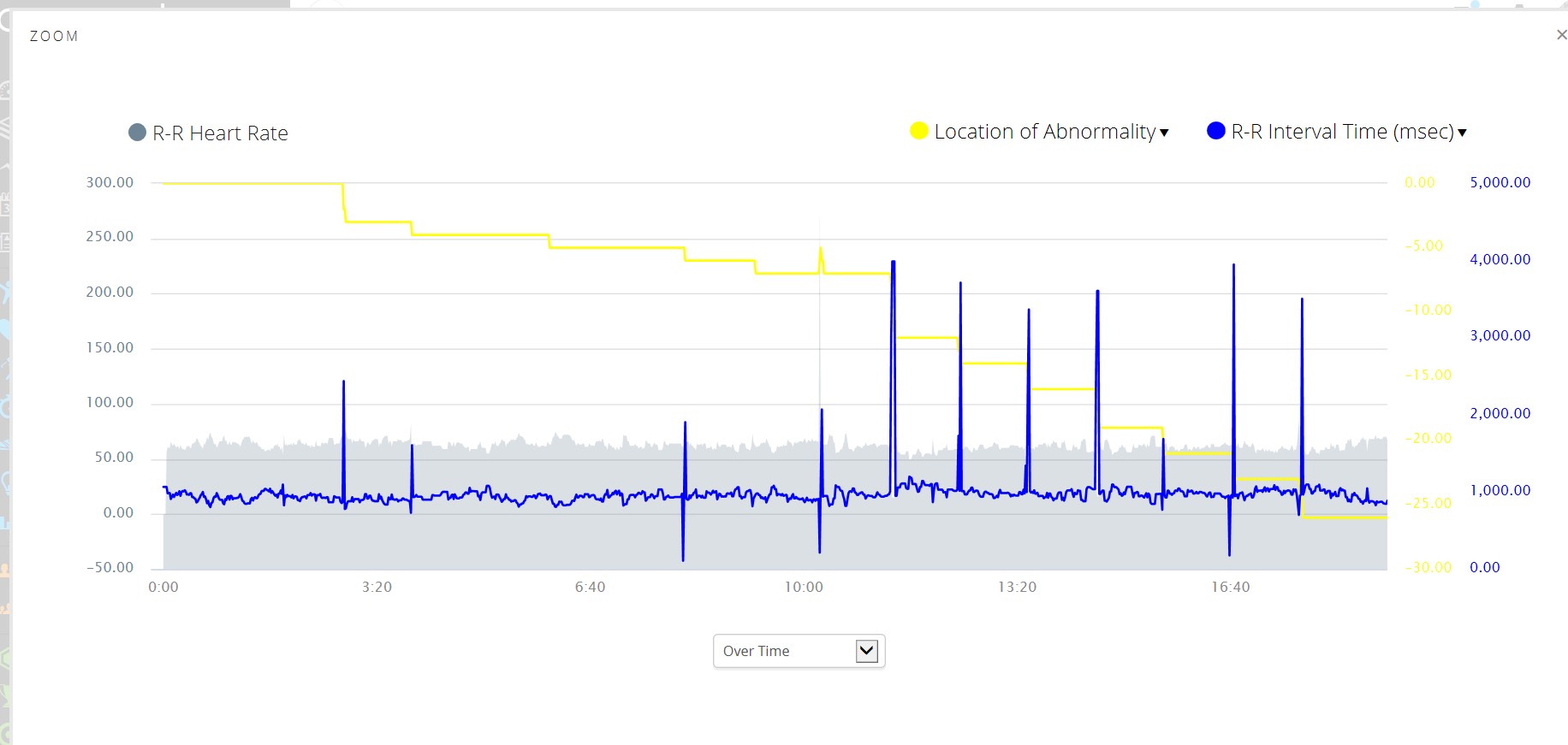Image resolution: width=1568 pixels, height=745 pixels.
Task: Click the 16:40 time axis label
Action: tap(1230, 587)
